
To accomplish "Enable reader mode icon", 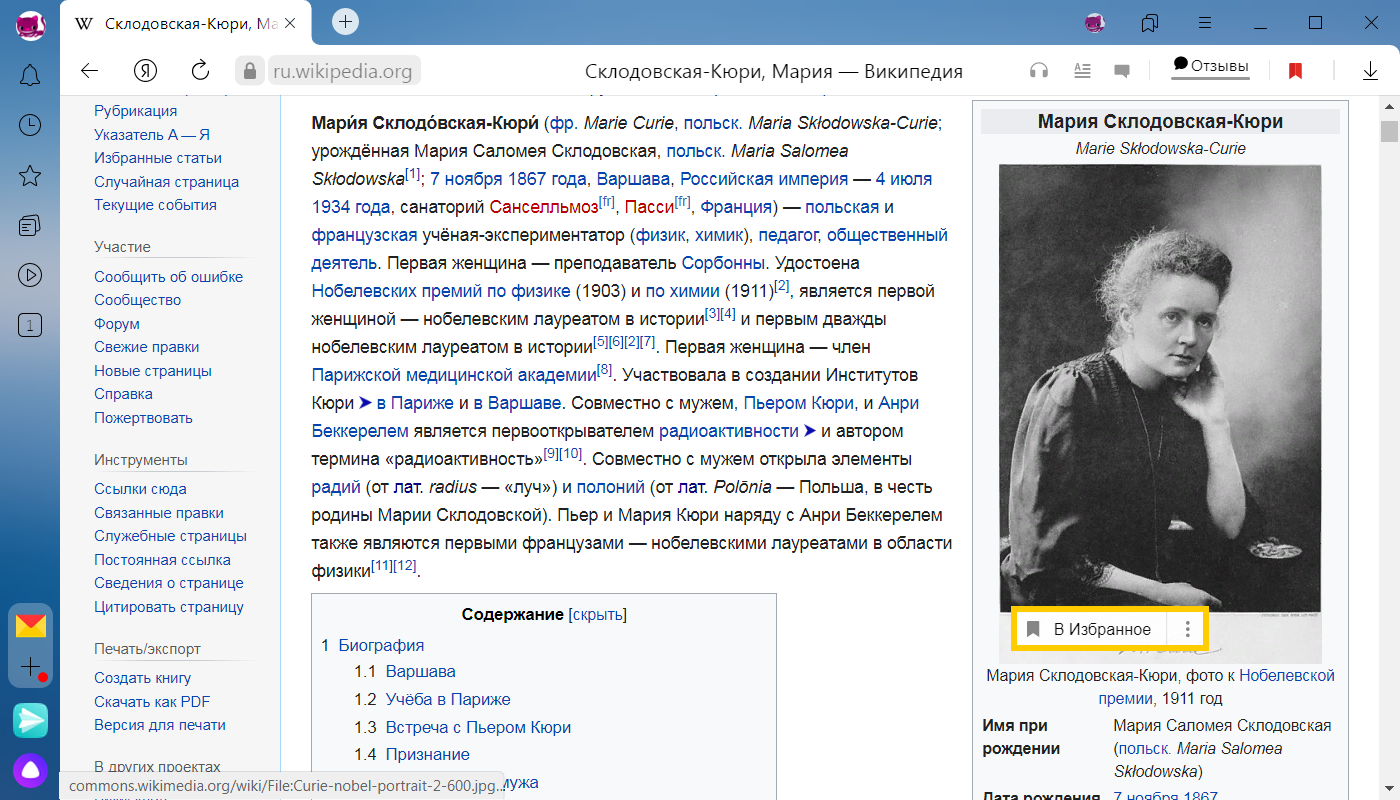I will click(1081, 71).
